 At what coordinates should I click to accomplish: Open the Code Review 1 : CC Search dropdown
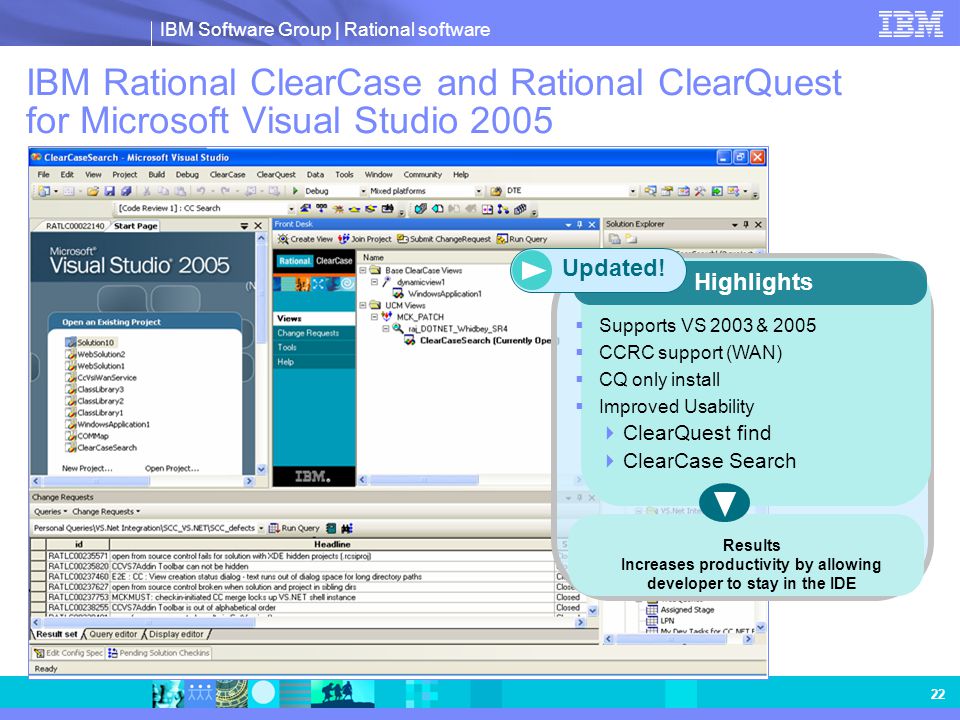click(x=291, y=209)
